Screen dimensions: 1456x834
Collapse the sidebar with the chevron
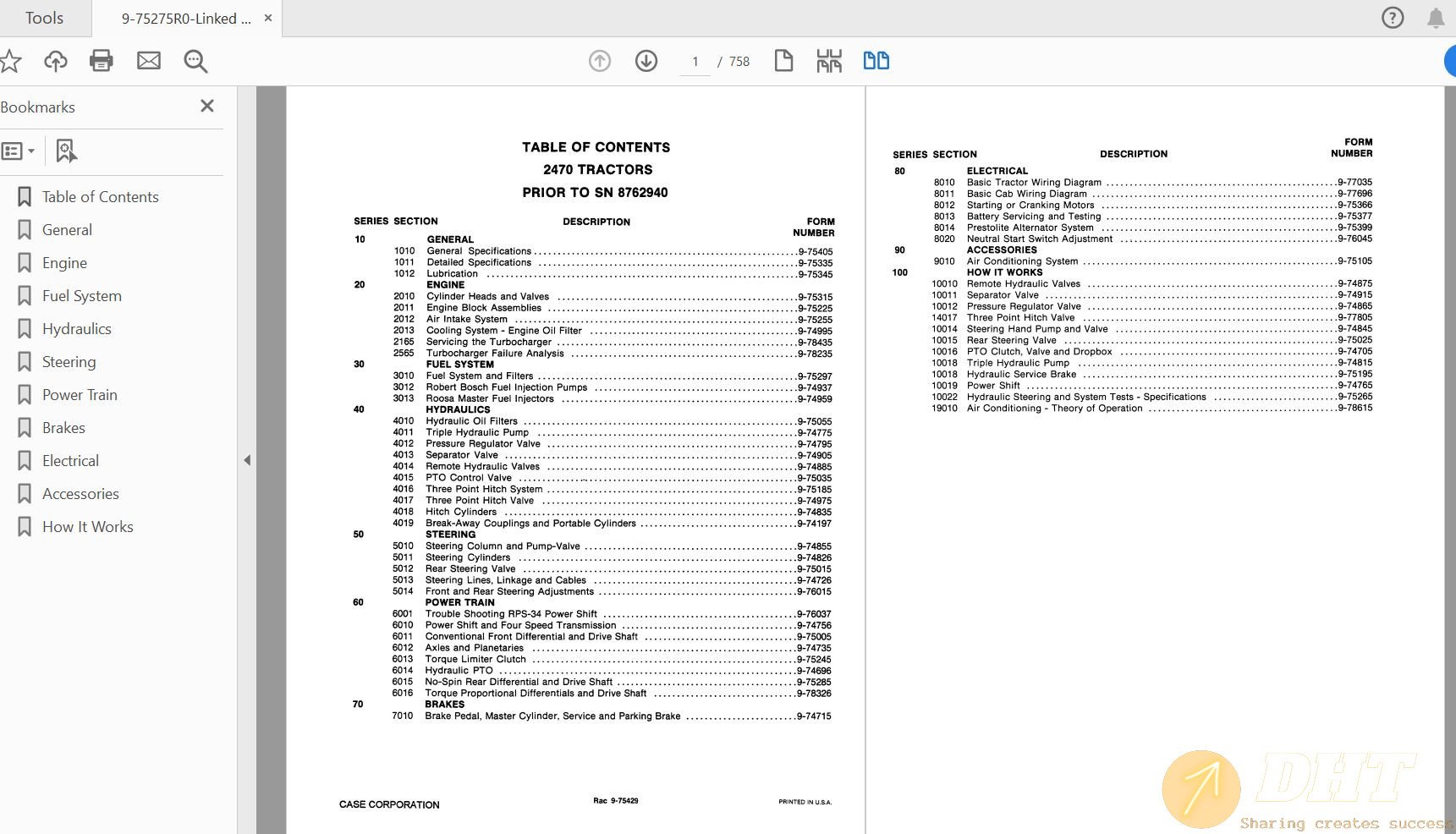(247, 460)
